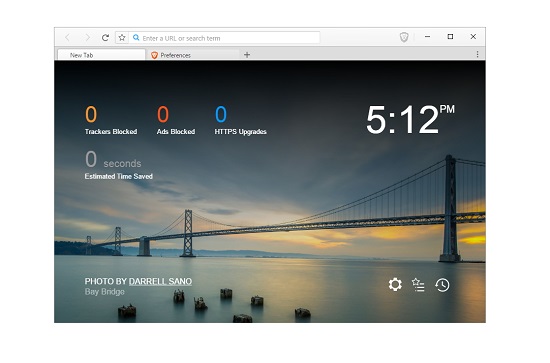Focus the Enter a URL or search term field
550x363 pixels.
click(224, 38)
